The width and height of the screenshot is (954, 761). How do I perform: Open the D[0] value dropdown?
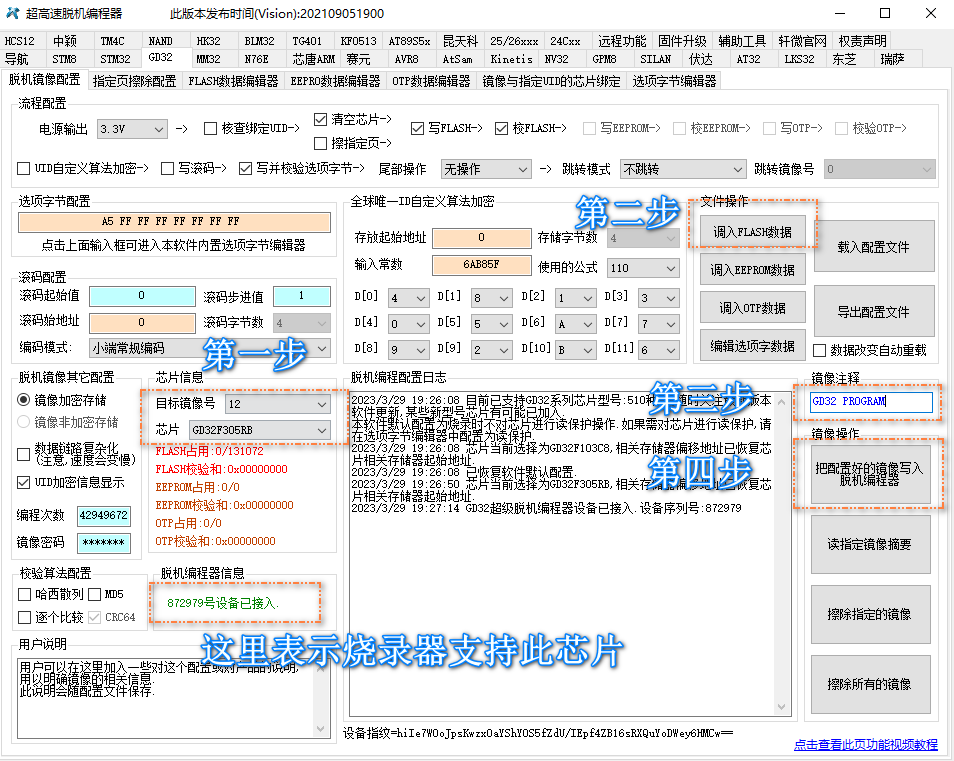(x=409, y=298)
